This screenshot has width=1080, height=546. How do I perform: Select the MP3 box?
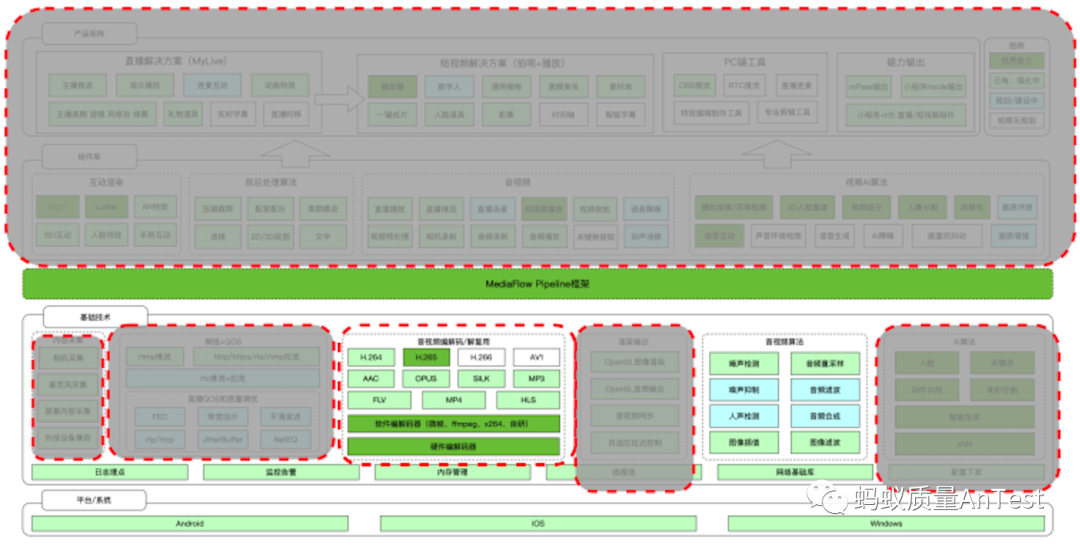coord(537,379)
